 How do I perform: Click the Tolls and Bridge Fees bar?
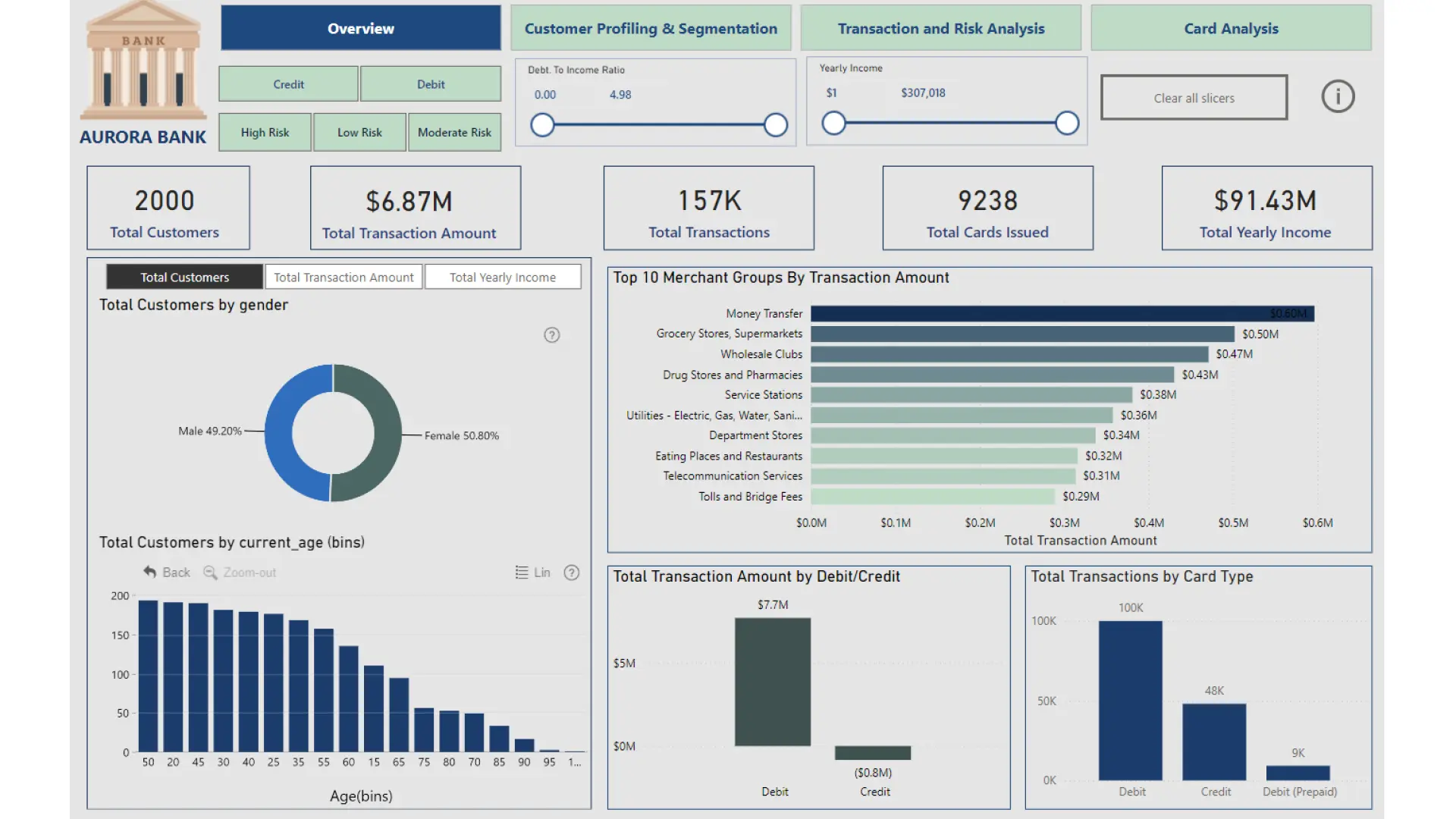tap(933, 497)
